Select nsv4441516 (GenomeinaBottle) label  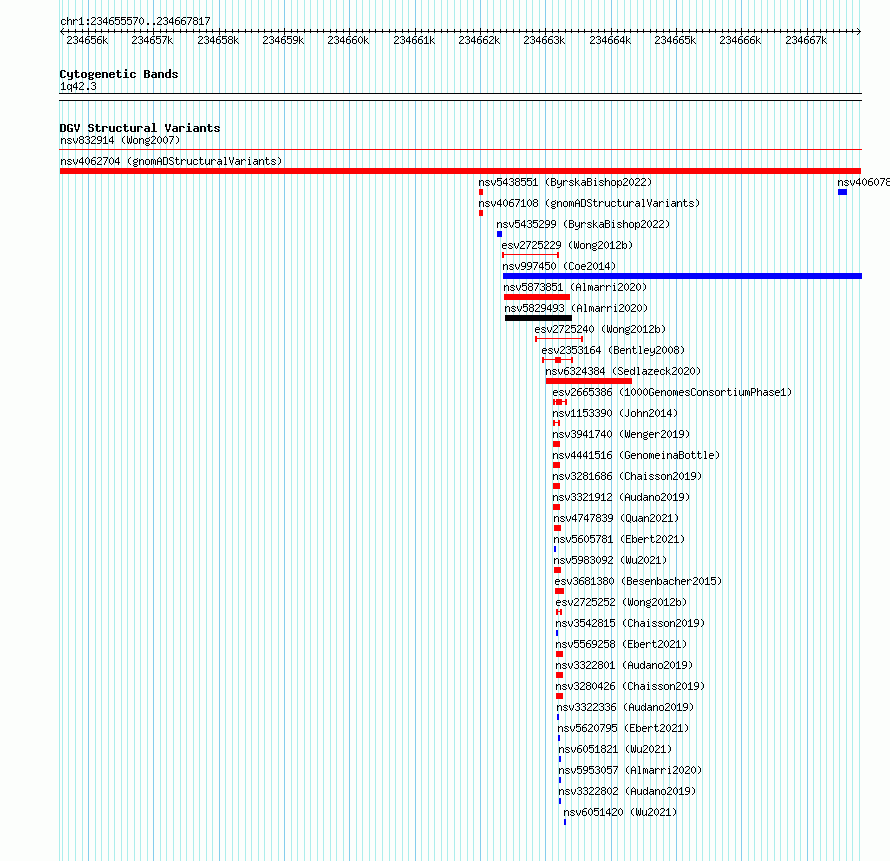click(x=636, y=455)
